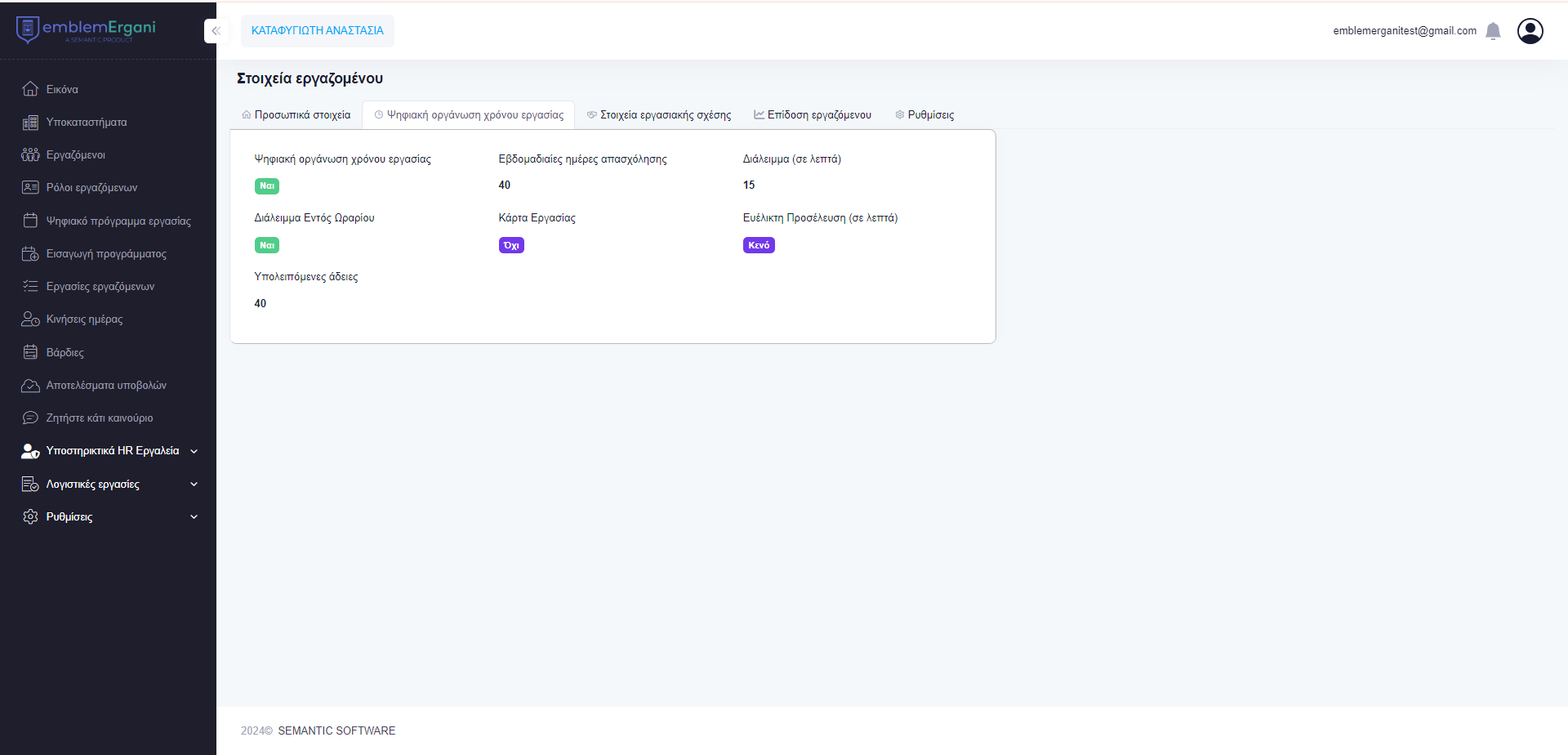Open the Στοιχεία εργασιακής σχέσης tab
The height and width of the screenshot is (755, 1568).
coord(659,115)
